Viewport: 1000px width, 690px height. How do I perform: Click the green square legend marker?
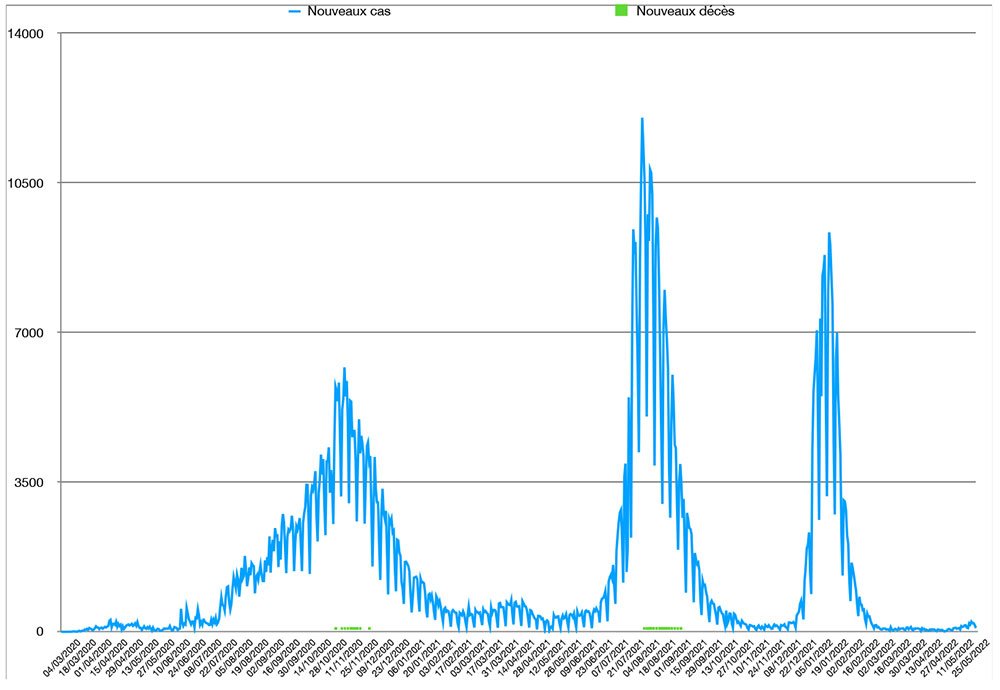[620, 11]
